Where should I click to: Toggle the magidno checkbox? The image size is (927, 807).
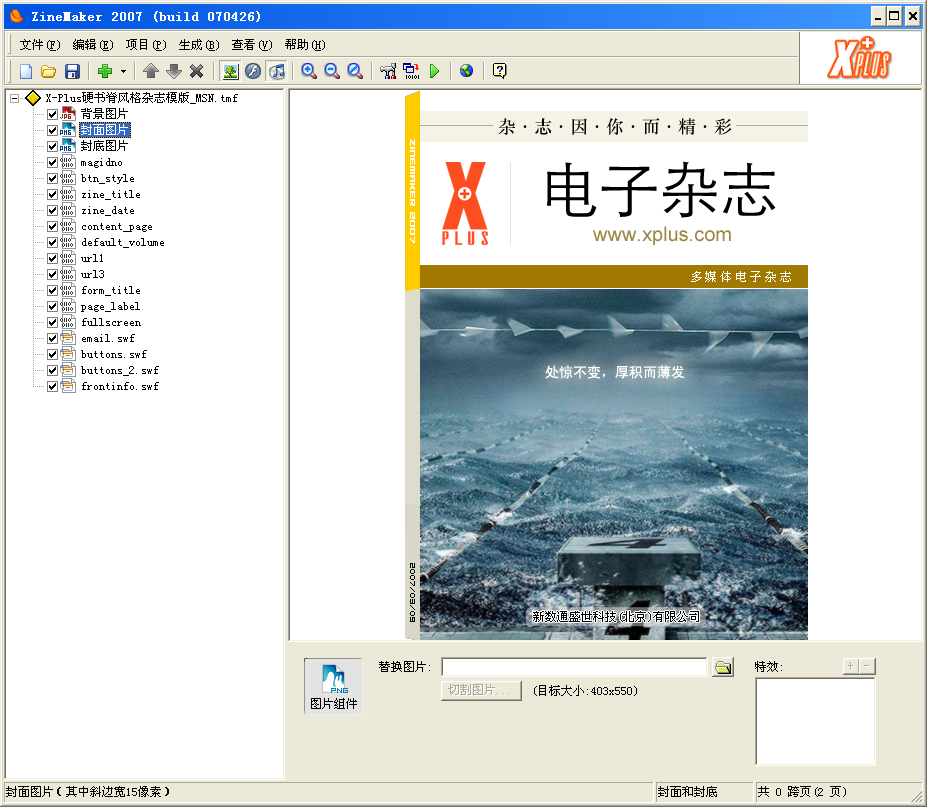[53, 163]
